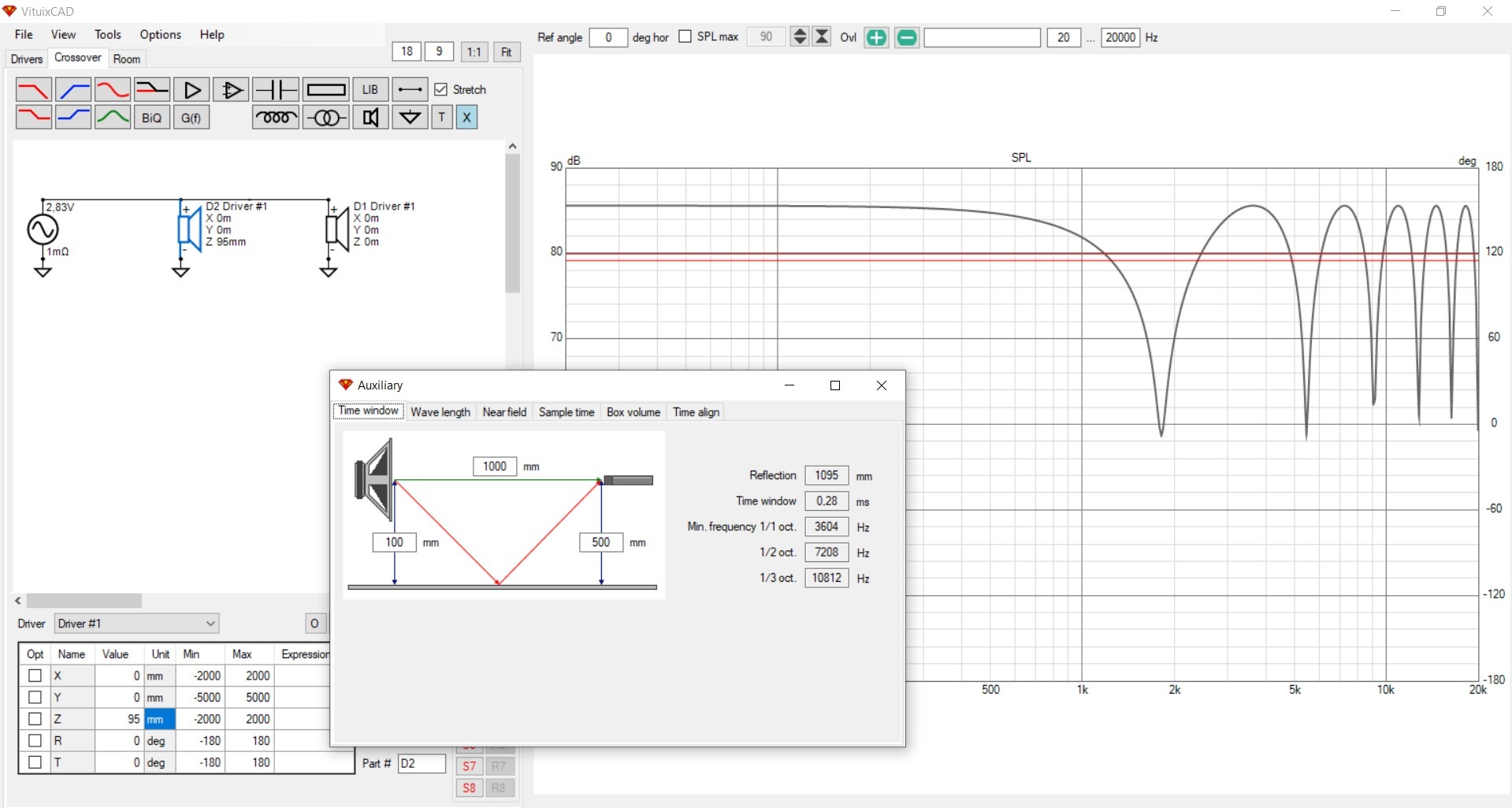This screenshot has height=808, width=1512.
Task: Select the Crossover tab
Action: (x=77, y=58)
